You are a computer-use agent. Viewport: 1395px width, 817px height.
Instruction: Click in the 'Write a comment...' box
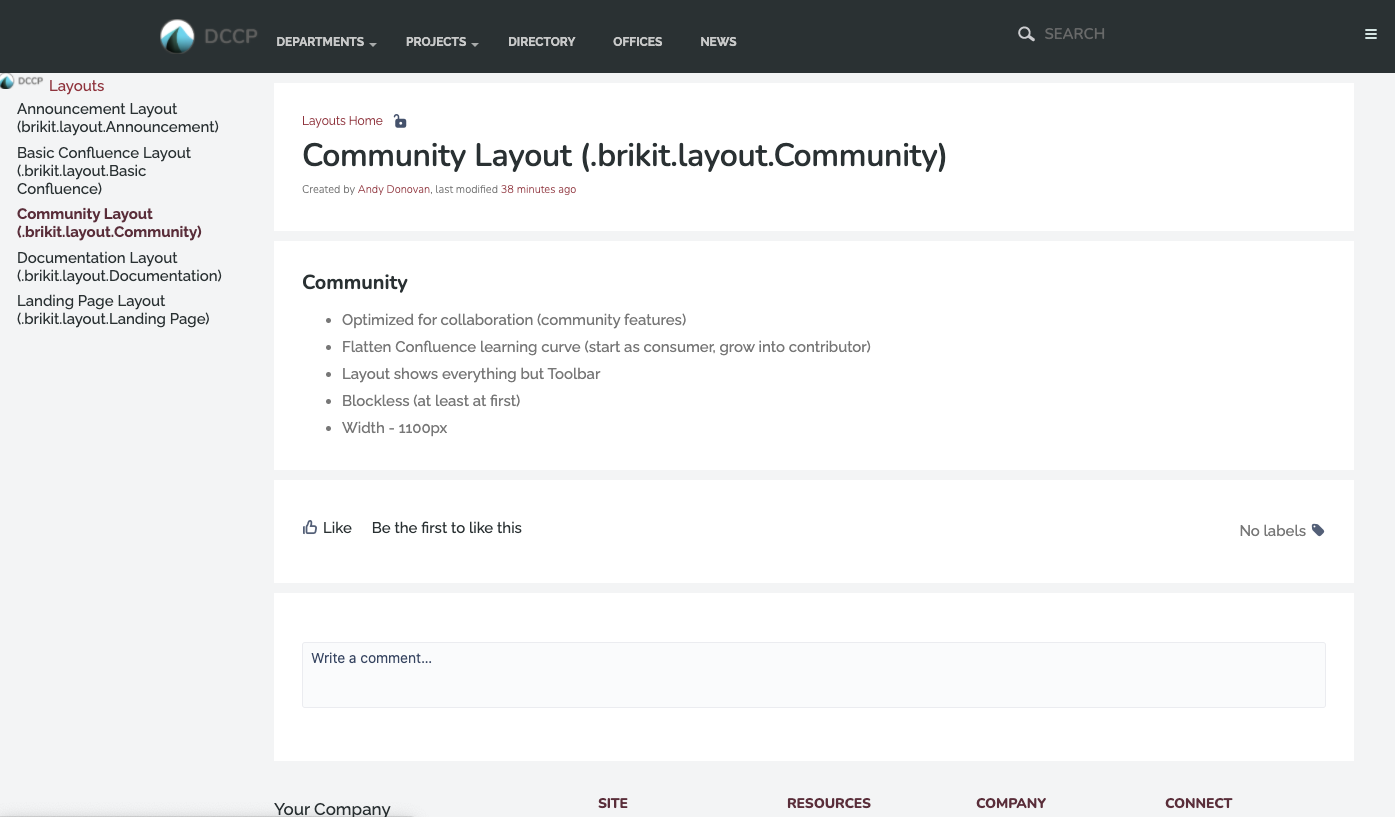coord(813,675)
